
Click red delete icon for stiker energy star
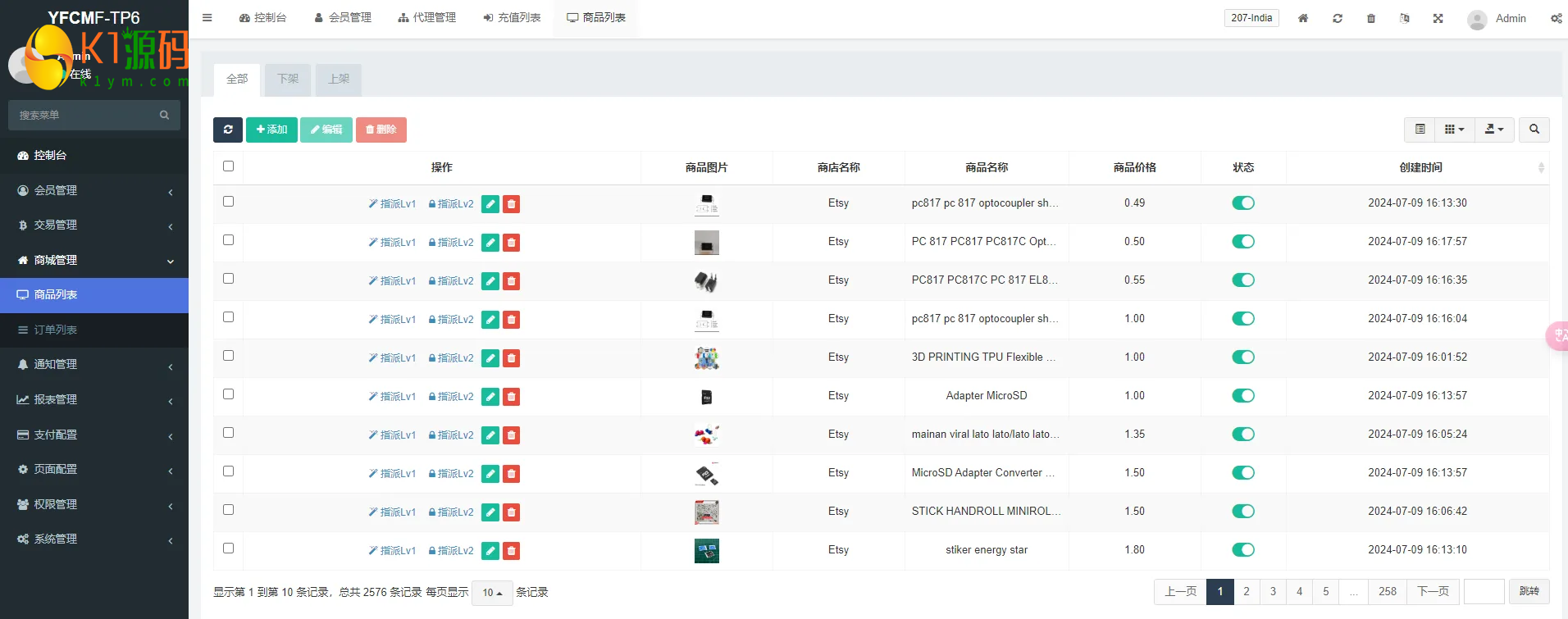511,551
